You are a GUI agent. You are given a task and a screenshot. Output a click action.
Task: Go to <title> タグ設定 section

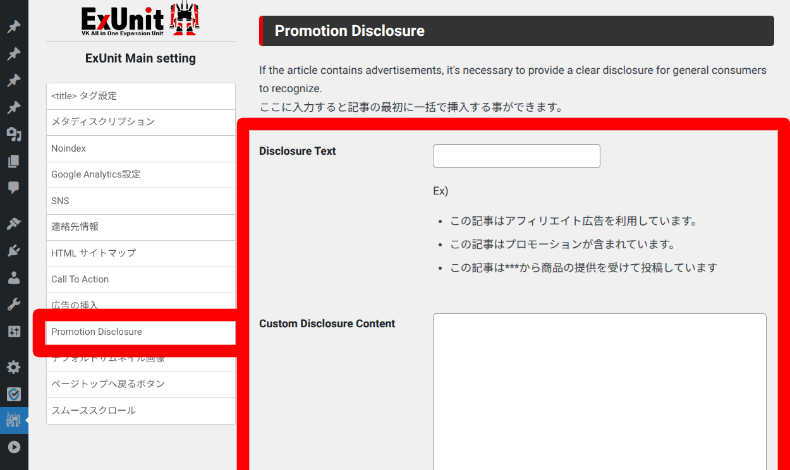pyautogui.click(x=140, y=96)
